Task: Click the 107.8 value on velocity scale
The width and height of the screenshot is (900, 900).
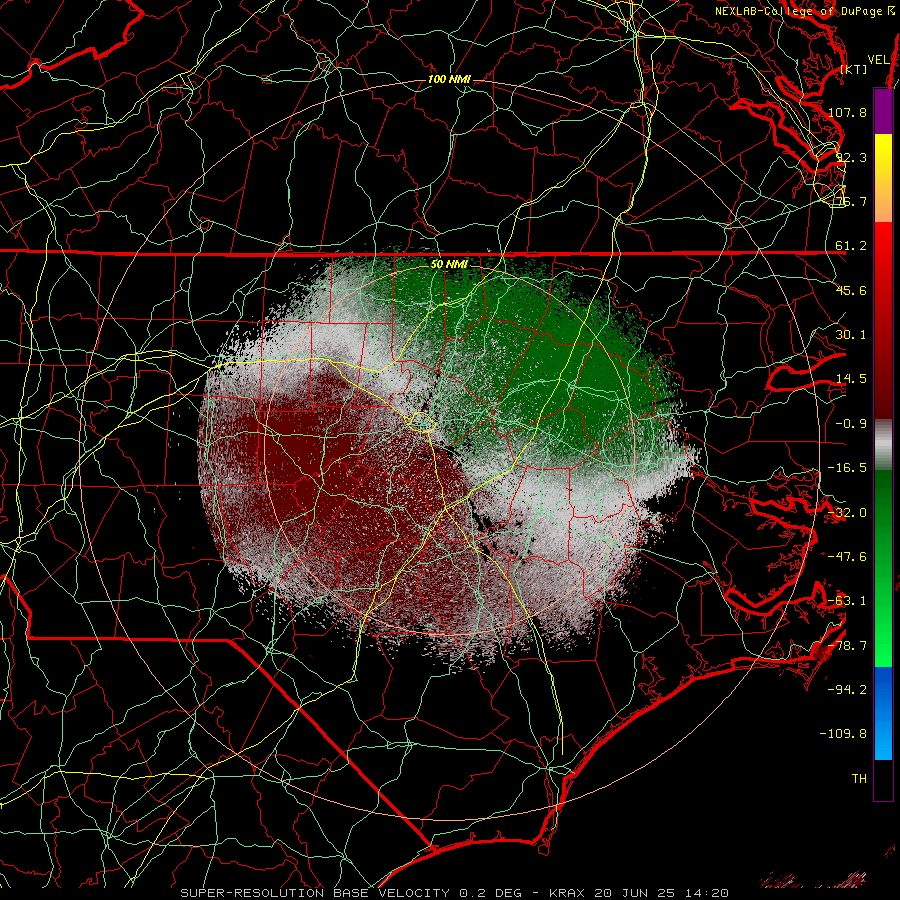Action: tap(847, 112)
